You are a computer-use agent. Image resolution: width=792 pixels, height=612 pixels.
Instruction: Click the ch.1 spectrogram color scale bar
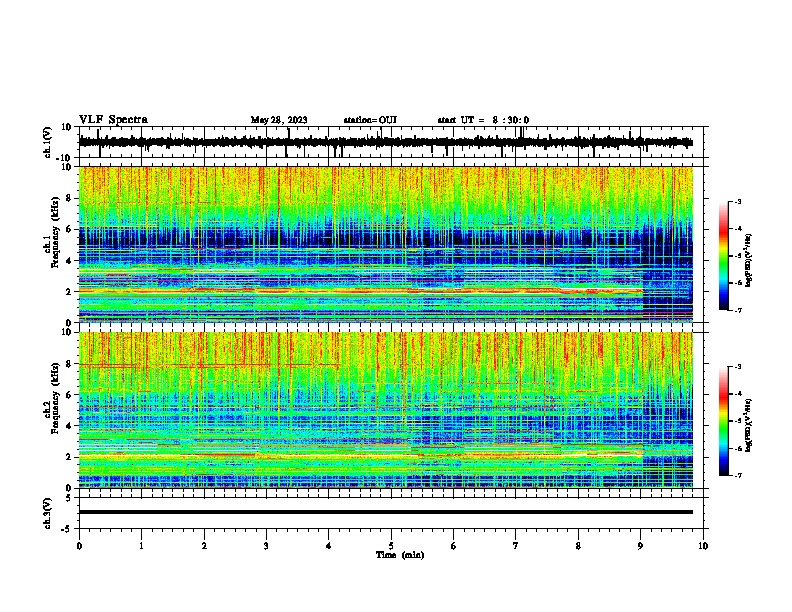[x=724, y=256]
